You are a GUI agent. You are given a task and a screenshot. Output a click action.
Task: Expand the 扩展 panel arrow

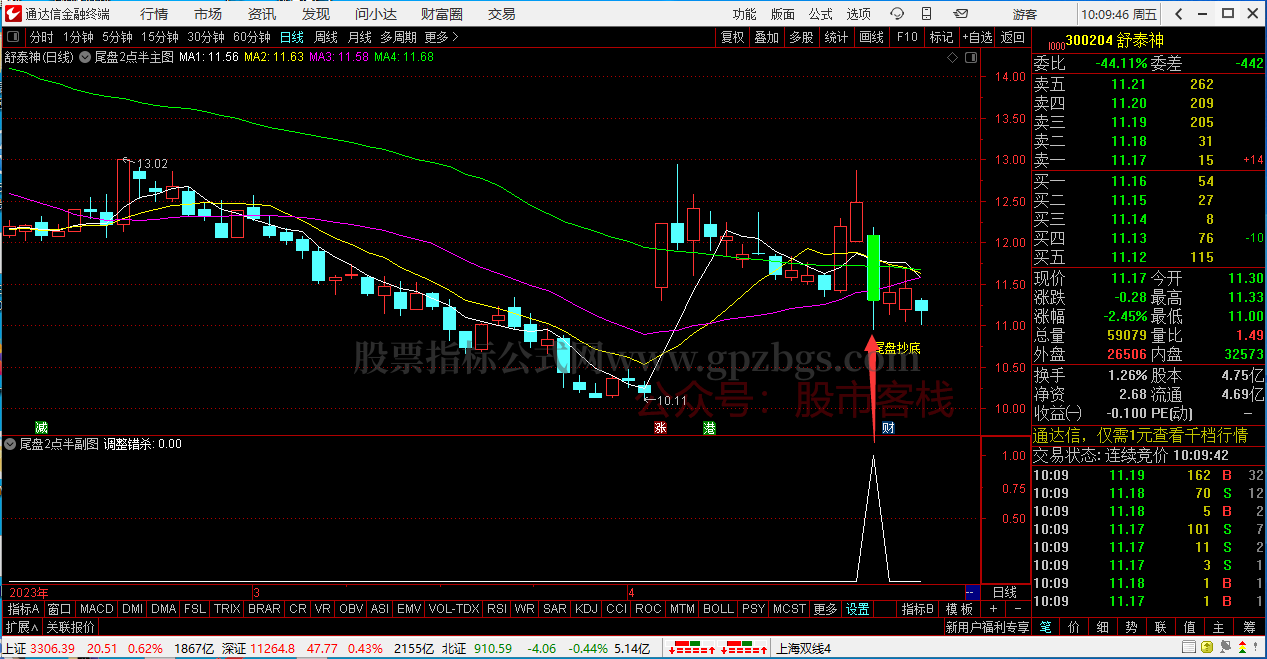coord(21,628)
